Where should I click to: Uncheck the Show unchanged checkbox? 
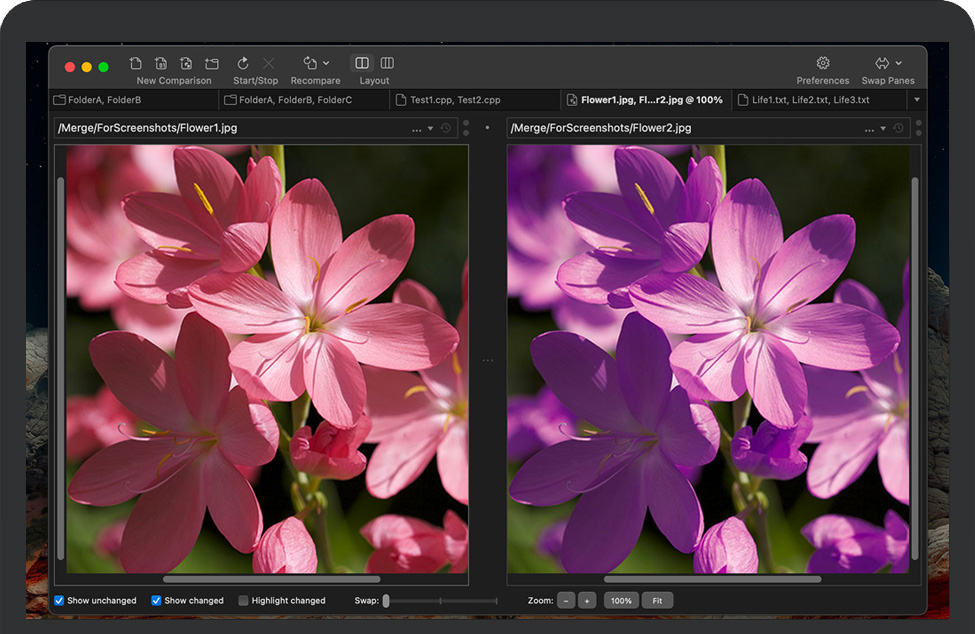59,600
